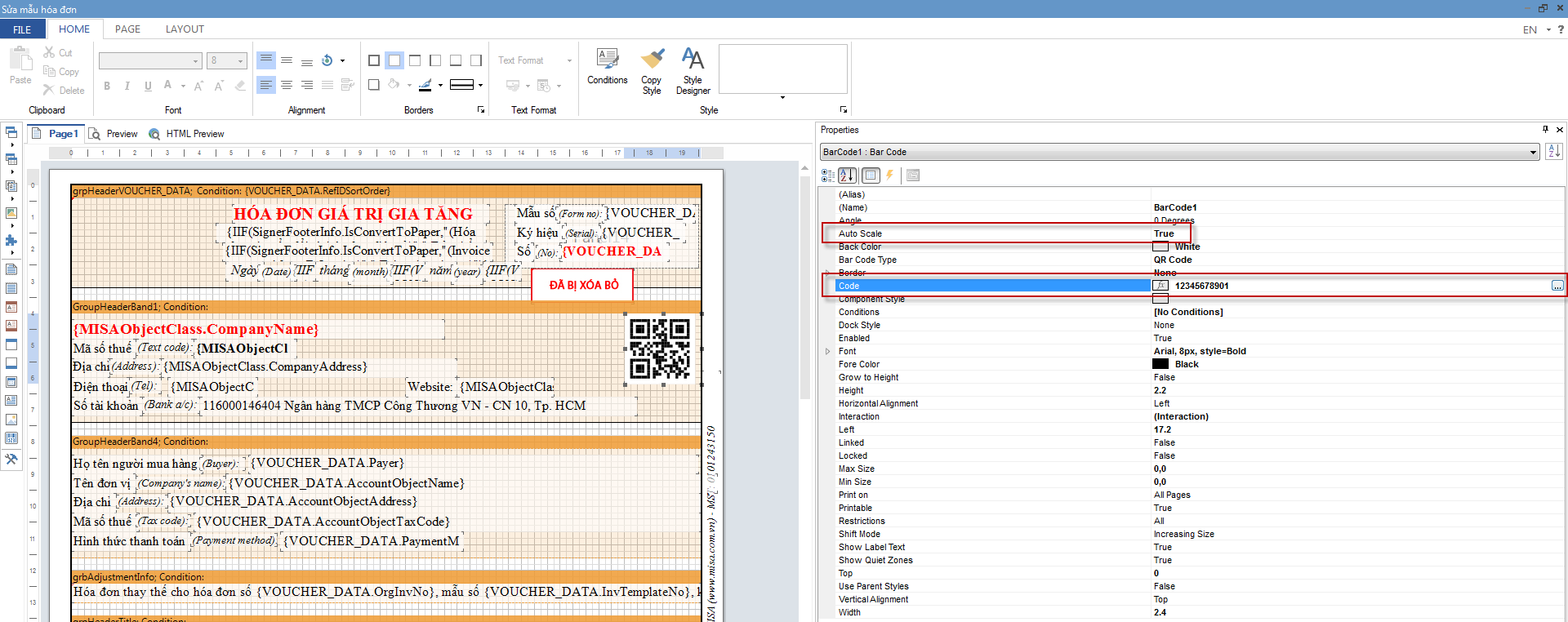
Task: Click the Fore Color Black swatch
Action: coord(1160,364)
